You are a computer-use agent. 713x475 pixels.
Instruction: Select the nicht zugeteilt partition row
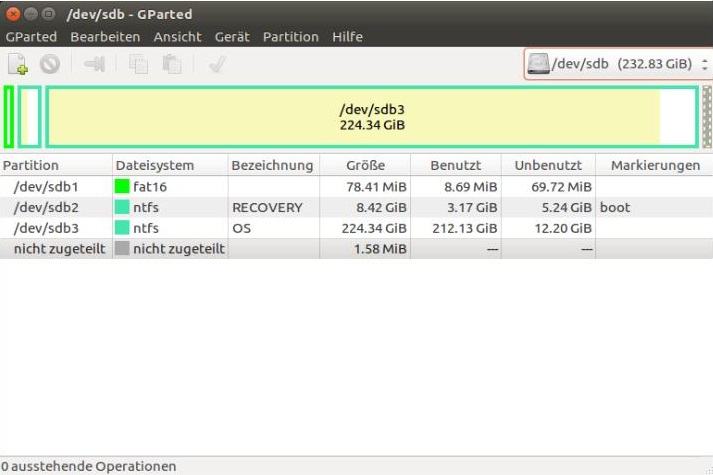tap(356, 249)
